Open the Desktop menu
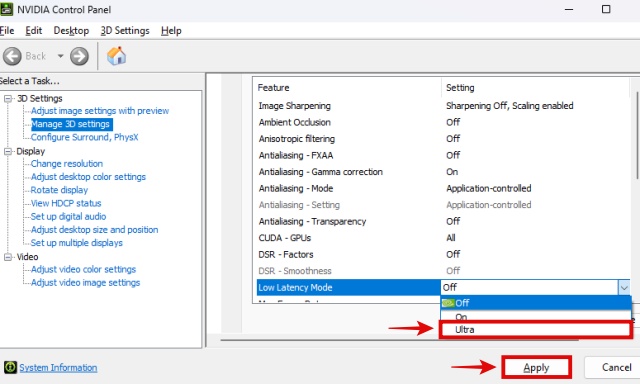 (71, 31)
